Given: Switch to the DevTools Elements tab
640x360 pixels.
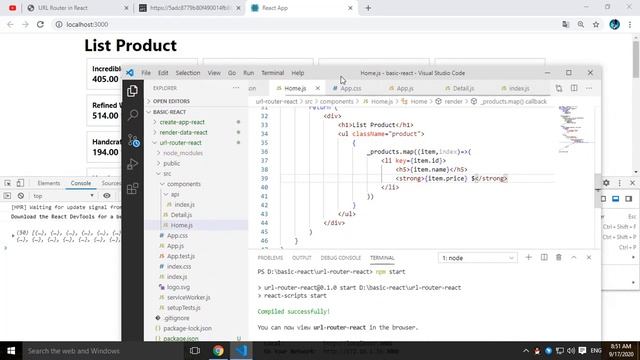Looking at the screenshot, I should click(x=49, y=183).
